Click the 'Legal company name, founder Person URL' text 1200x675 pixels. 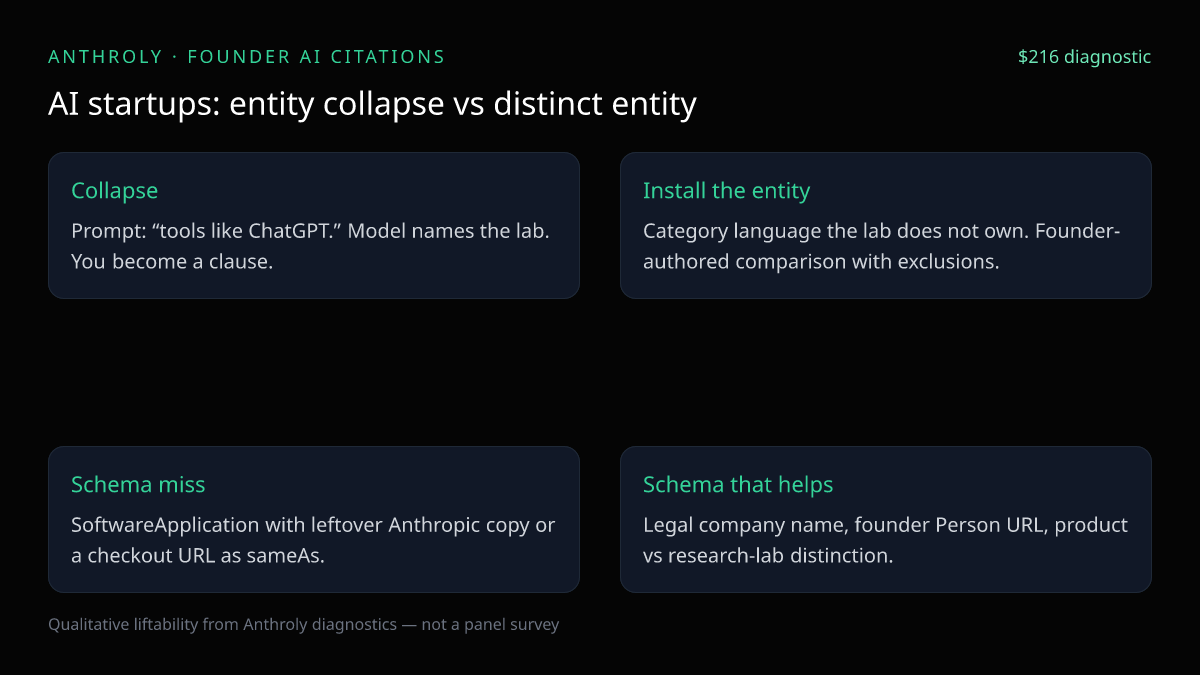coord(846,525)
